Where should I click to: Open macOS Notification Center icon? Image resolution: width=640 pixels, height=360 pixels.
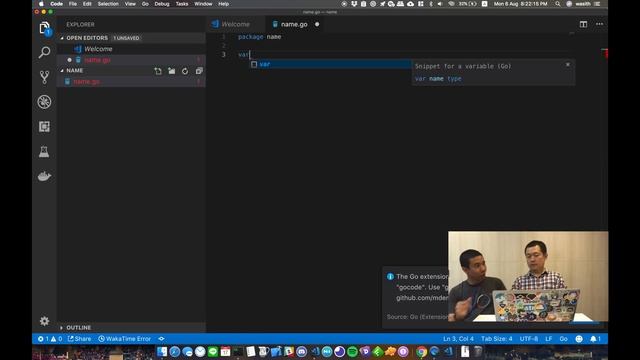pos(597,4)
